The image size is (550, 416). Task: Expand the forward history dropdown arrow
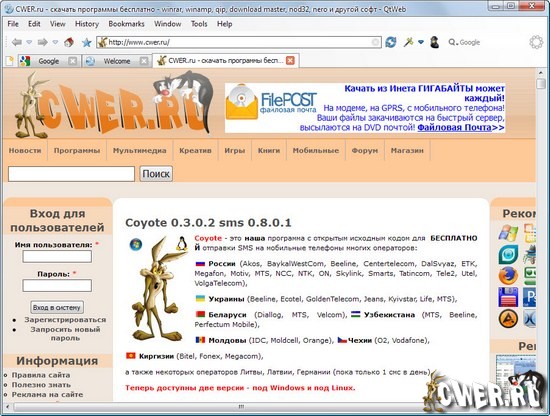55,42
